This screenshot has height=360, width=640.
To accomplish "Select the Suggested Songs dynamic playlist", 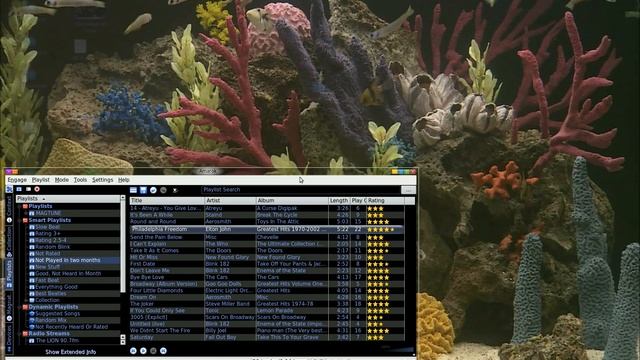I will pyautogui.click(x=58, y=313).
